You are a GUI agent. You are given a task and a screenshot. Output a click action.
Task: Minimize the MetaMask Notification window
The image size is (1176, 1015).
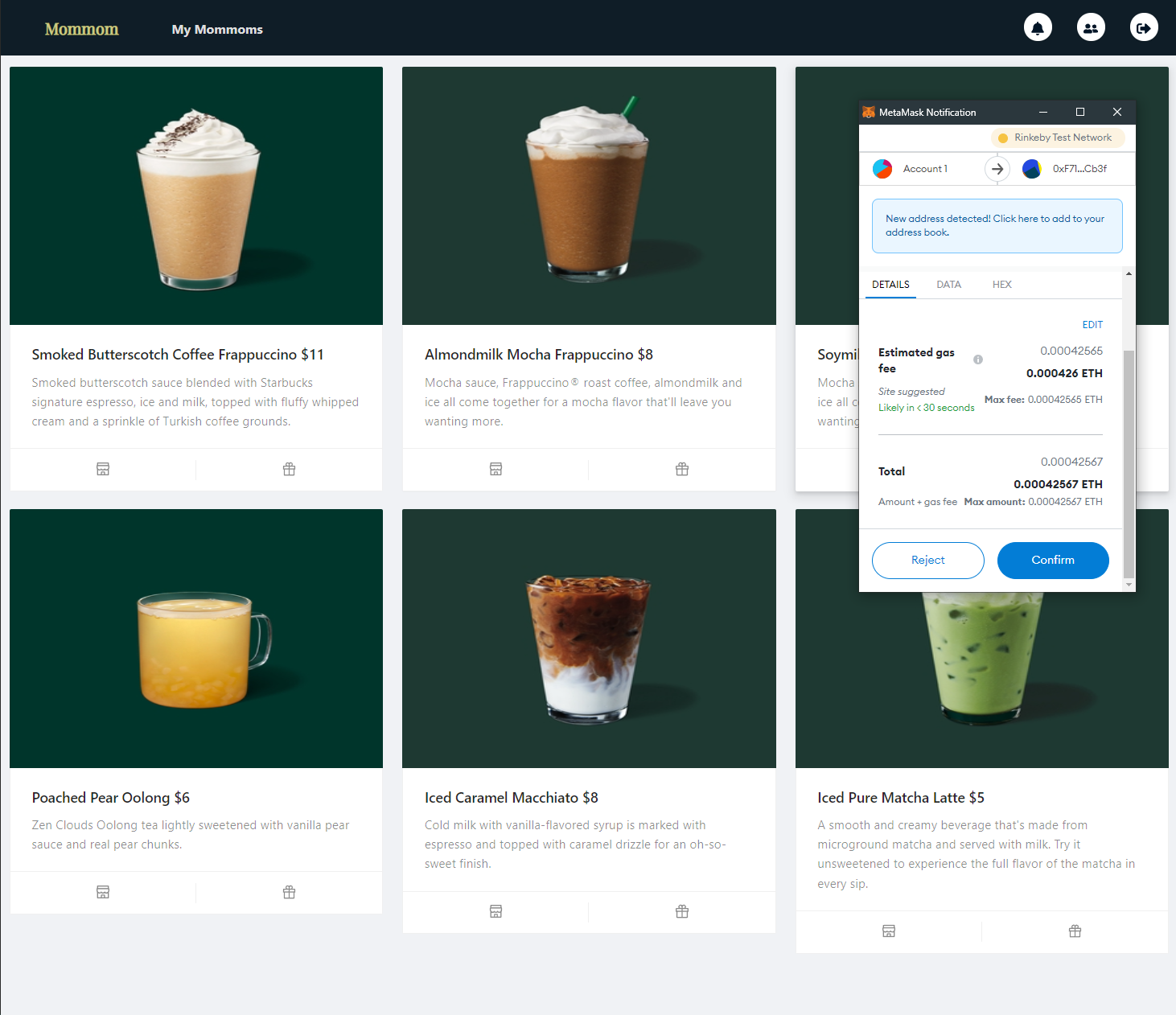click(x=1043, y=112)
